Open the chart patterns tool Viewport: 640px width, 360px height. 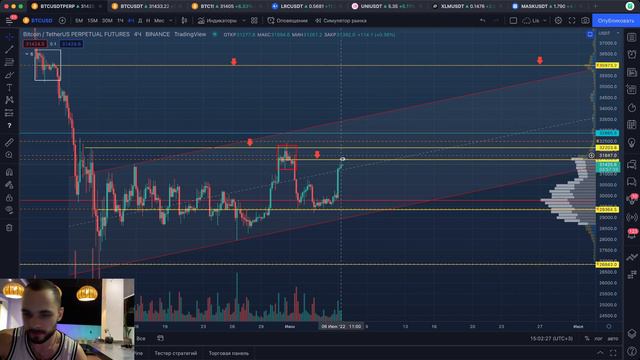pyautogui.click(x=9, y=100)
